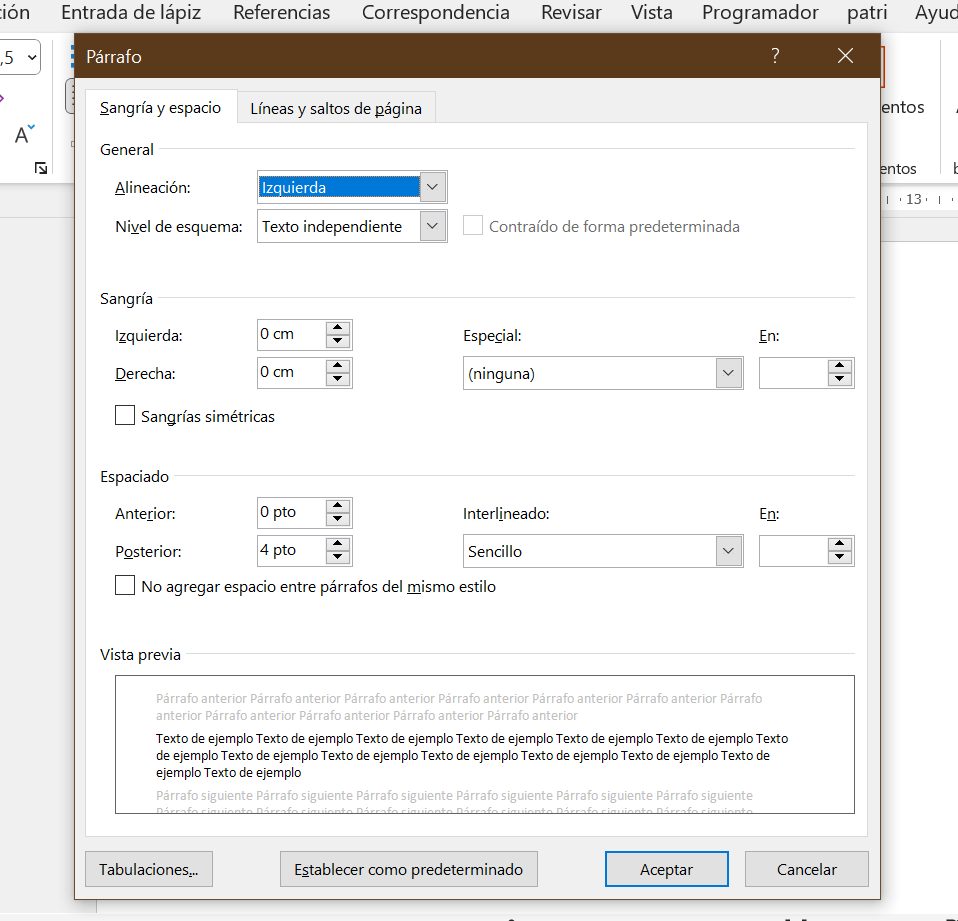Increase the Izquierda indent with up arrow
Image resolution: width=958 pixels, height=921 pixels.
click(x=338, y=328)
